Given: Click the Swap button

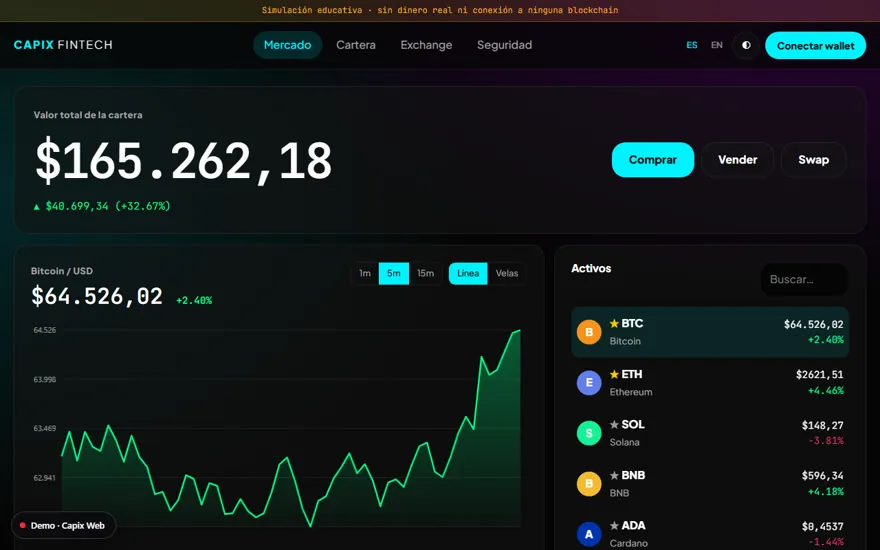Looking at the screenshot, I should coord(813,160).
